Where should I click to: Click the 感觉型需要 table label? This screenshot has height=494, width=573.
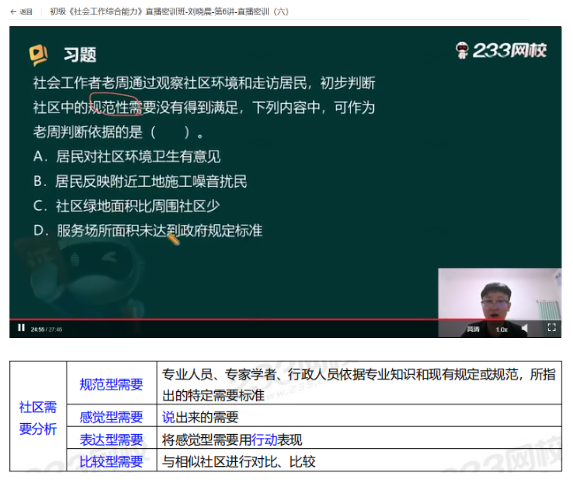tap(111, 417)
